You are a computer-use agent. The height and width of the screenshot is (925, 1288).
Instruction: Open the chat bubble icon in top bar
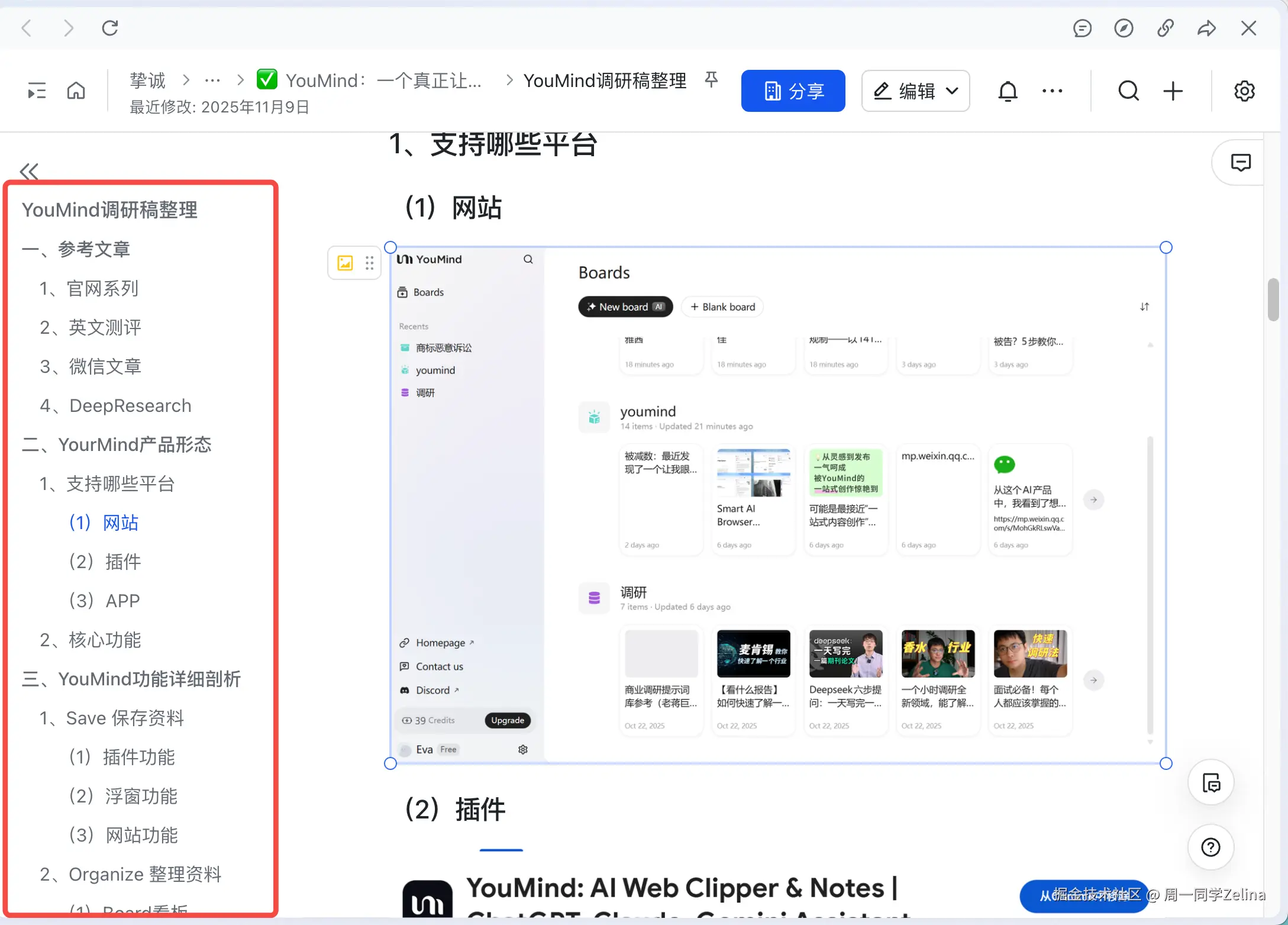point(1082,28)
